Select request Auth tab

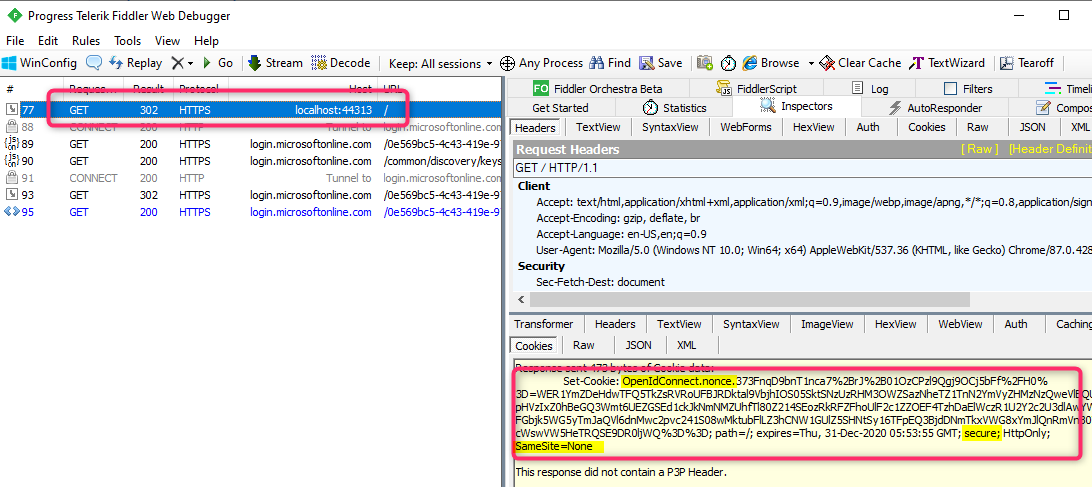coord(868,127)
